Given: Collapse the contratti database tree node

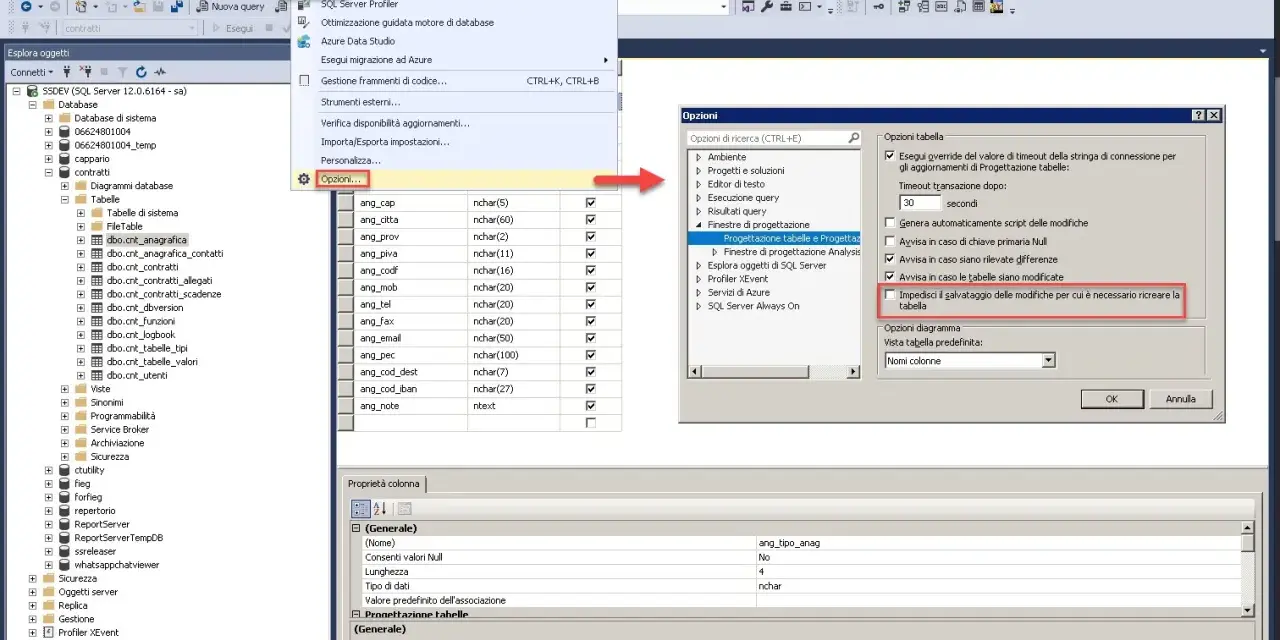Looking at the screenshot, I should 48,172.
